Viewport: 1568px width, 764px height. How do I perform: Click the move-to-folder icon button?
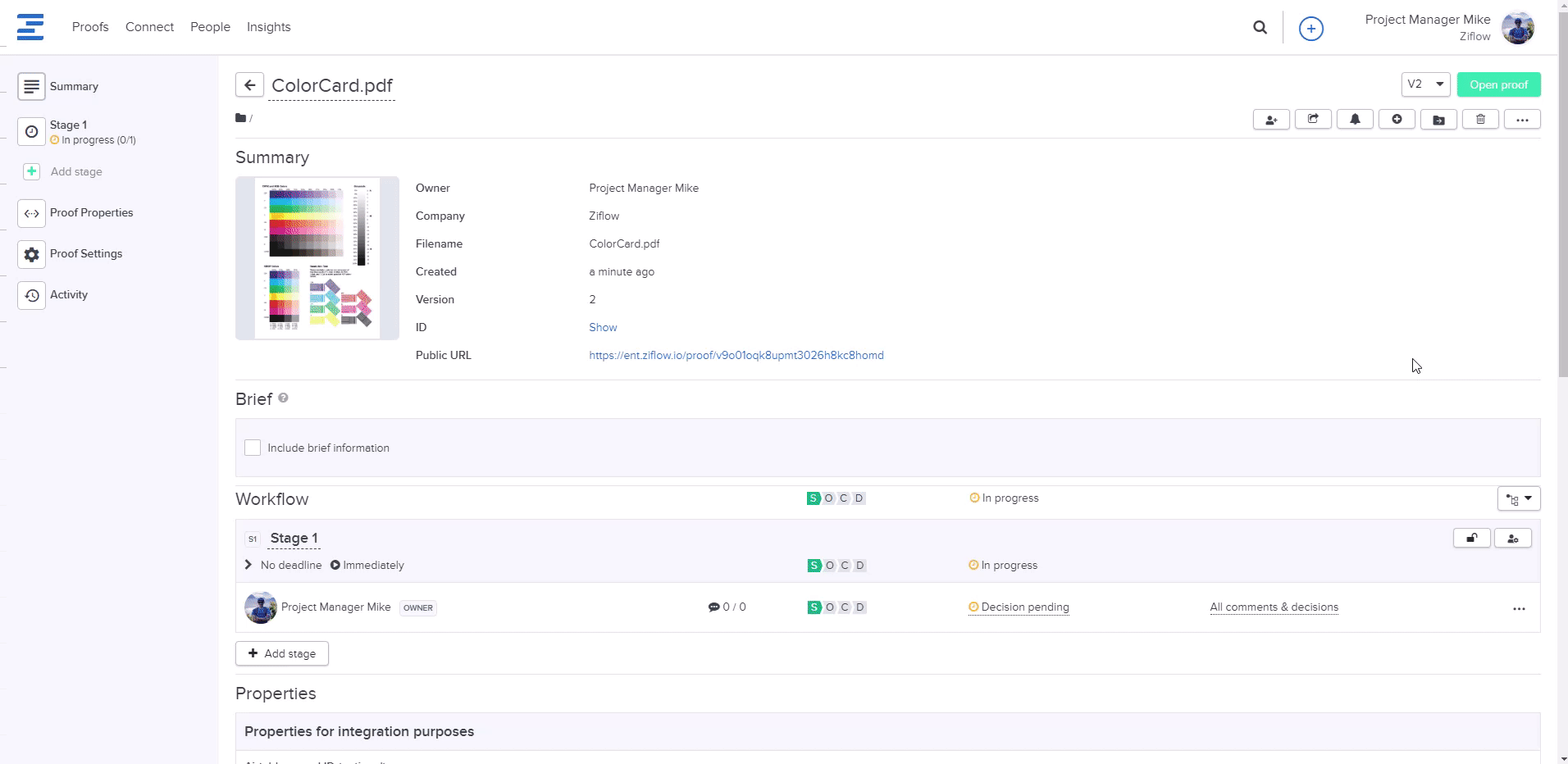(x=1438, y=120)
